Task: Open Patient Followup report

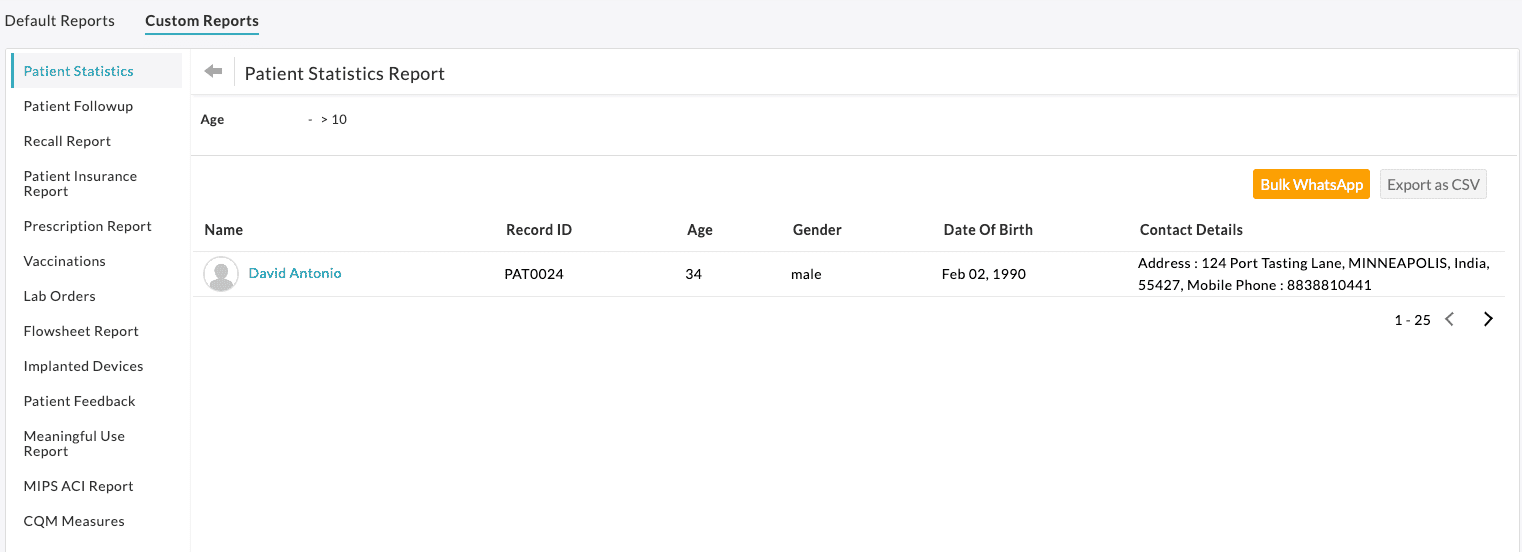Action: pos(78,106)
